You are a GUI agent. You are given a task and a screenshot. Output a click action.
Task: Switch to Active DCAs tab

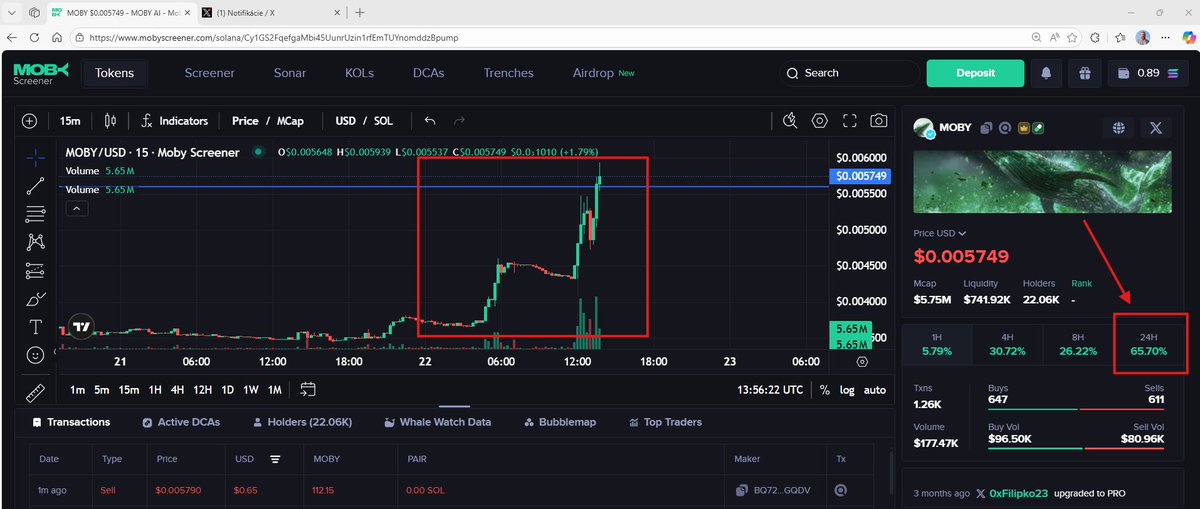click(x=182, y=422)
